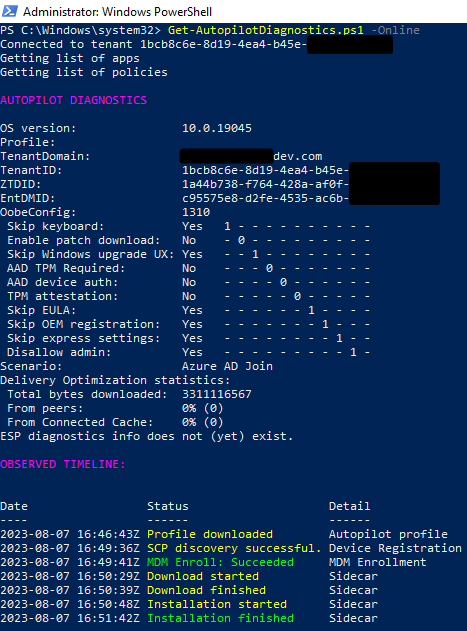Click the OS version value 10.0.19045
467x631 pixels.
point(217,128)
